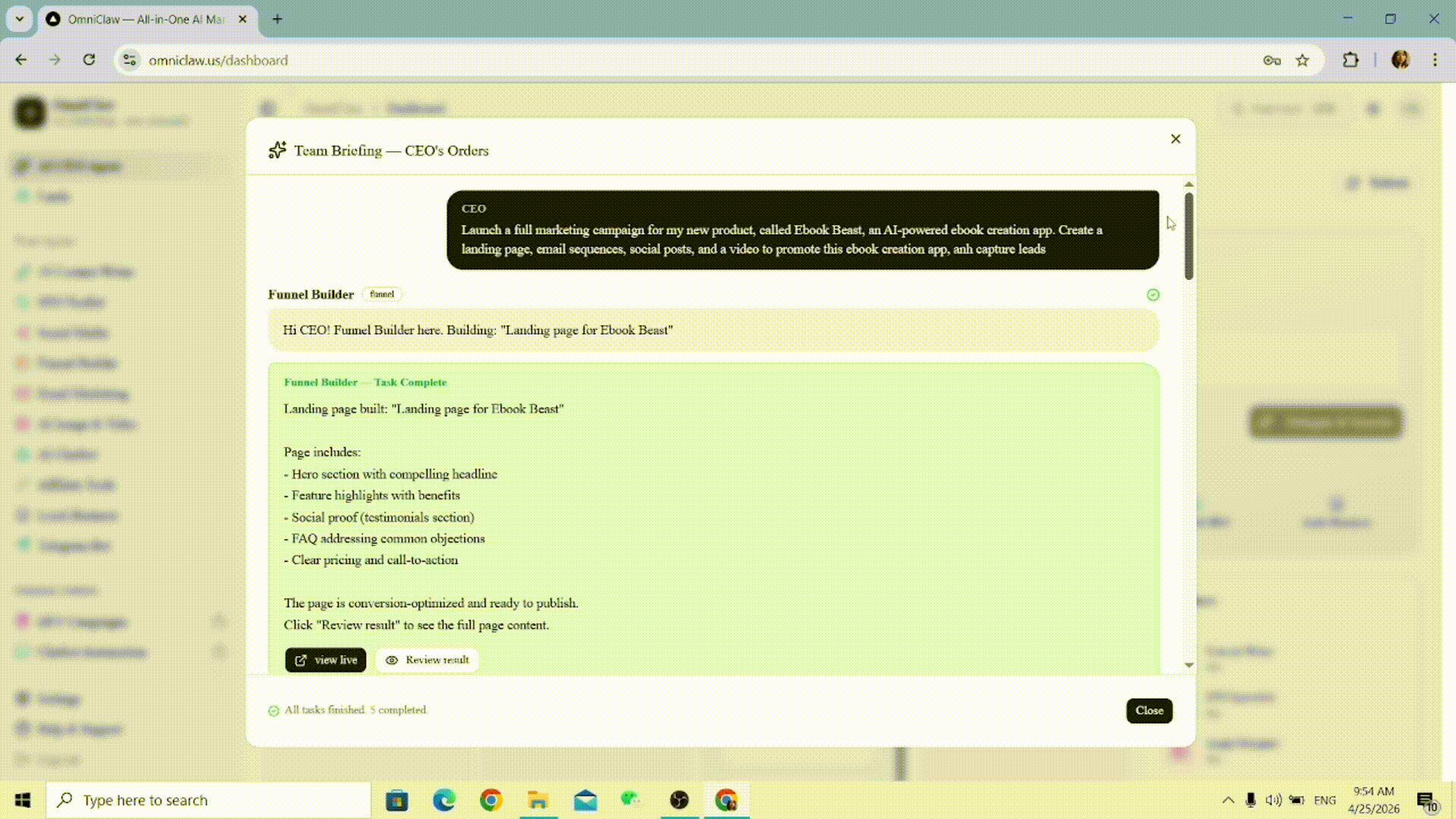
Task: Click the scroll down arrow in the briefing
Action: [1188, 665]
